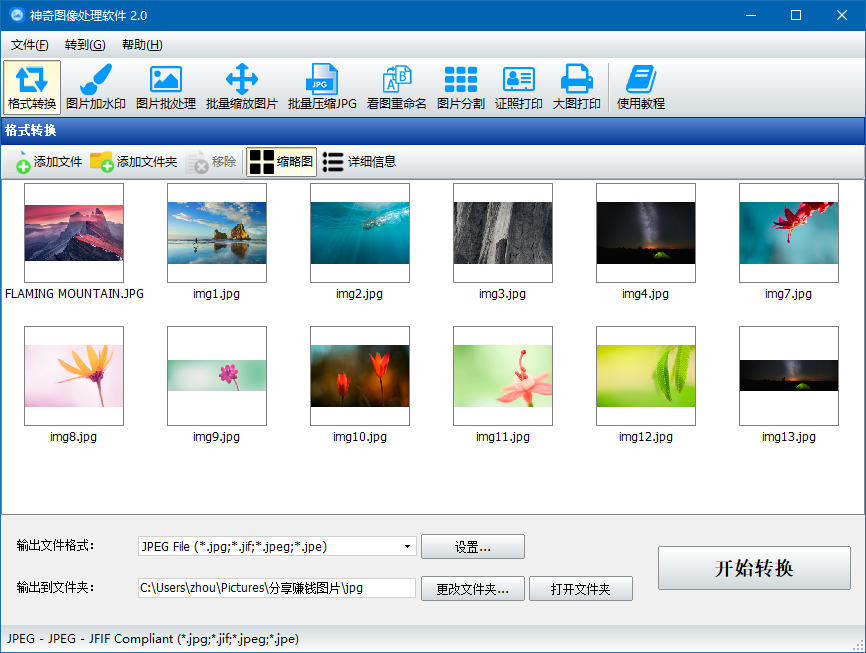Click the img4.jpg file name label

pyautogui.click(x=646, y=294)
